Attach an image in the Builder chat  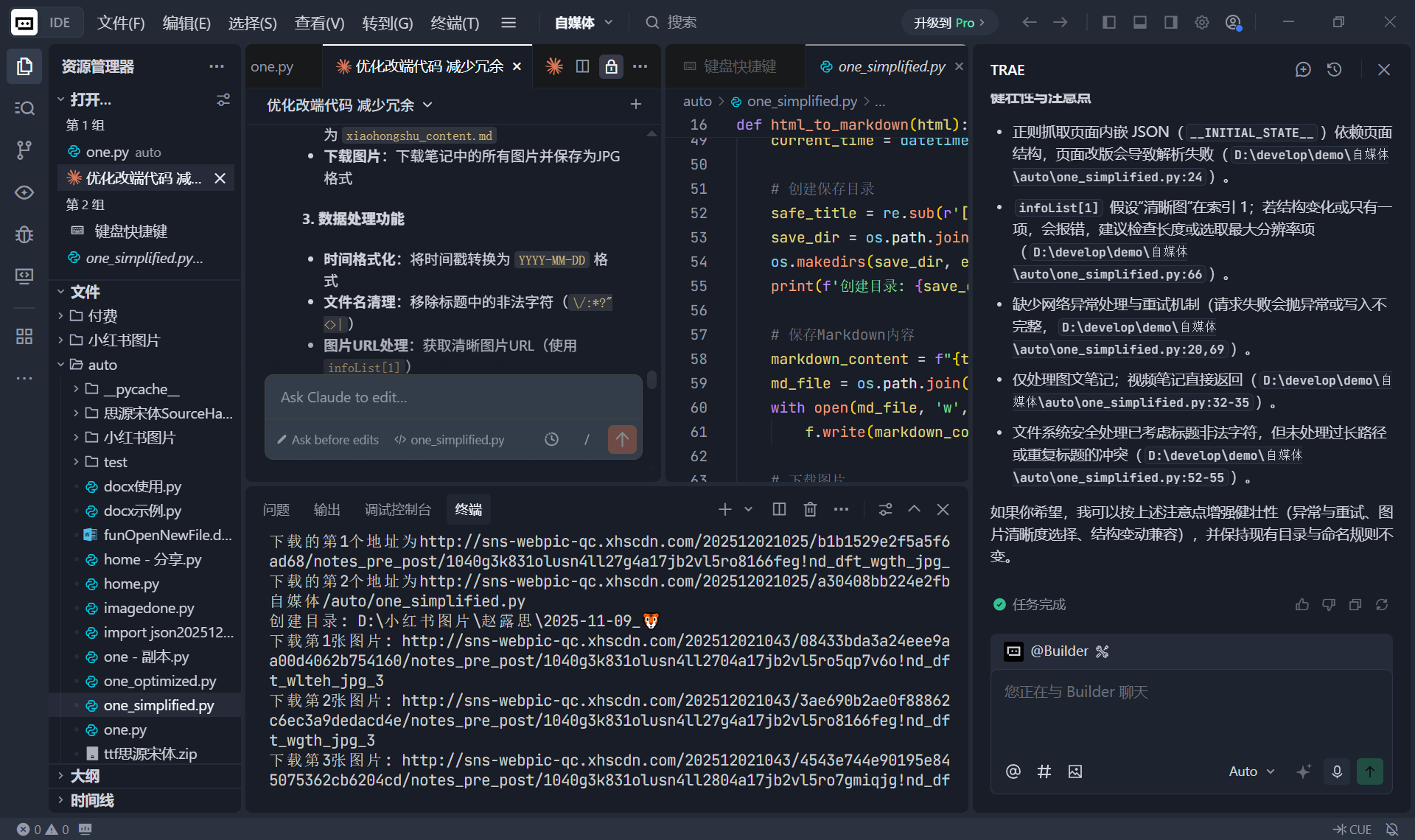[x=1075, y=771]
